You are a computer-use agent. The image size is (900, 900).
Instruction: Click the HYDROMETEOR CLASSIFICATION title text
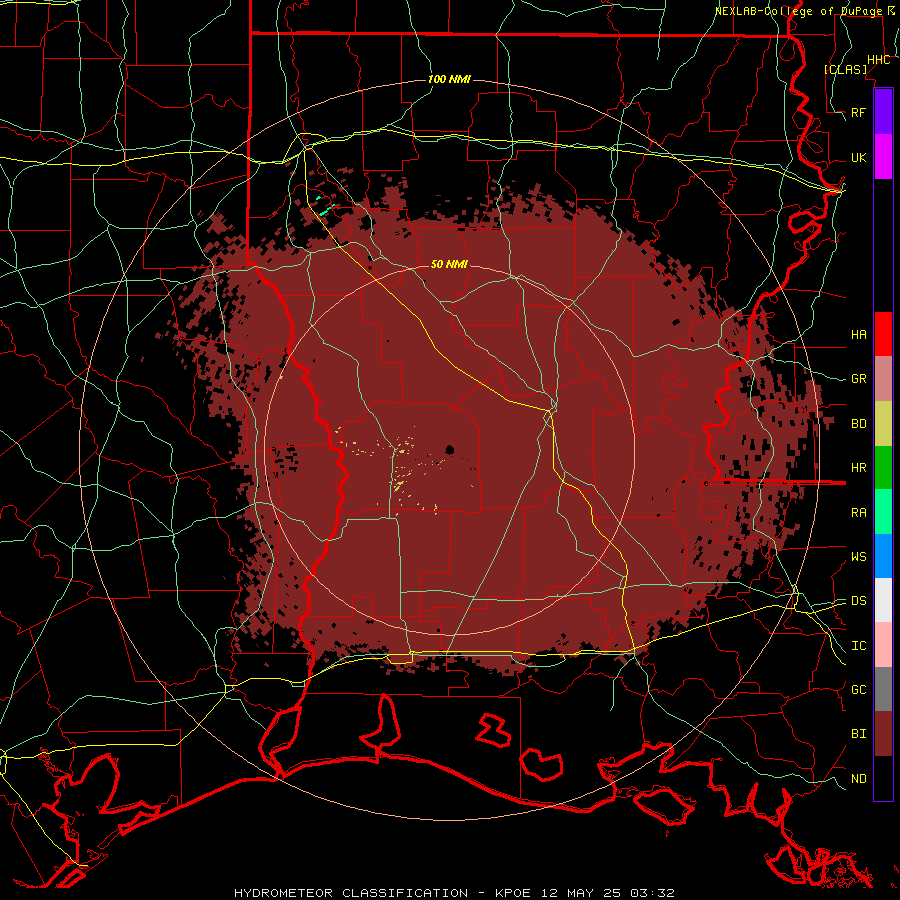tap(351, 893)
